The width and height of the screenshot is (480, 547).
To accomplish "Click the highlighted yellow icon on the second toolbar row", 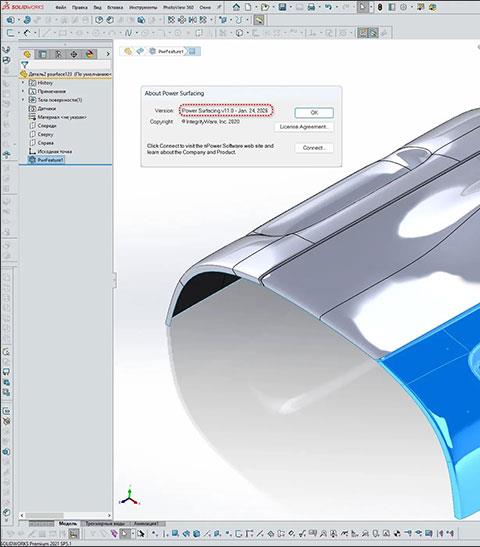I will [259, 20].
